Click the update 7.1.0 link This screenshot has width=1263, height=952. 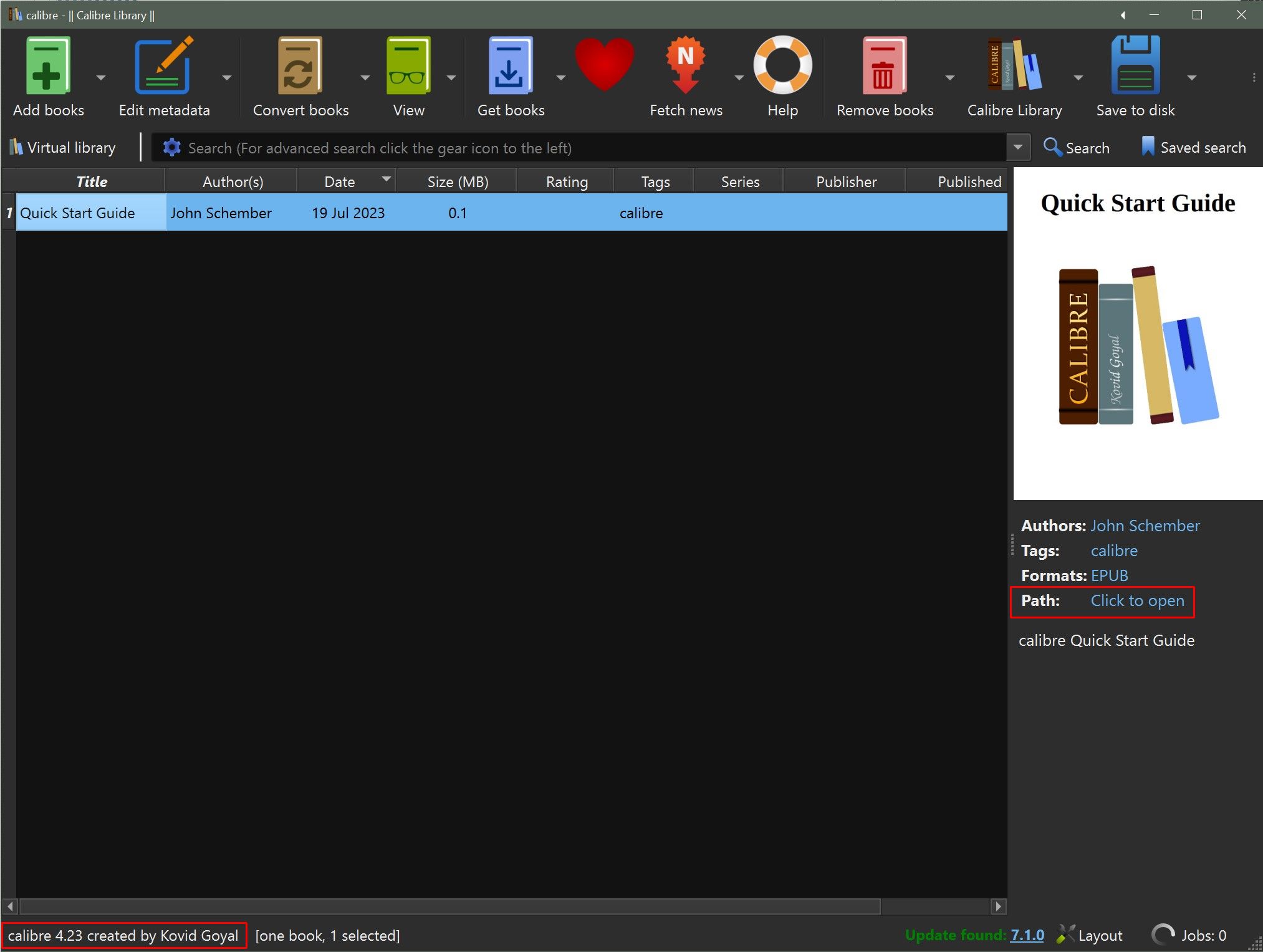(1027, 935)
